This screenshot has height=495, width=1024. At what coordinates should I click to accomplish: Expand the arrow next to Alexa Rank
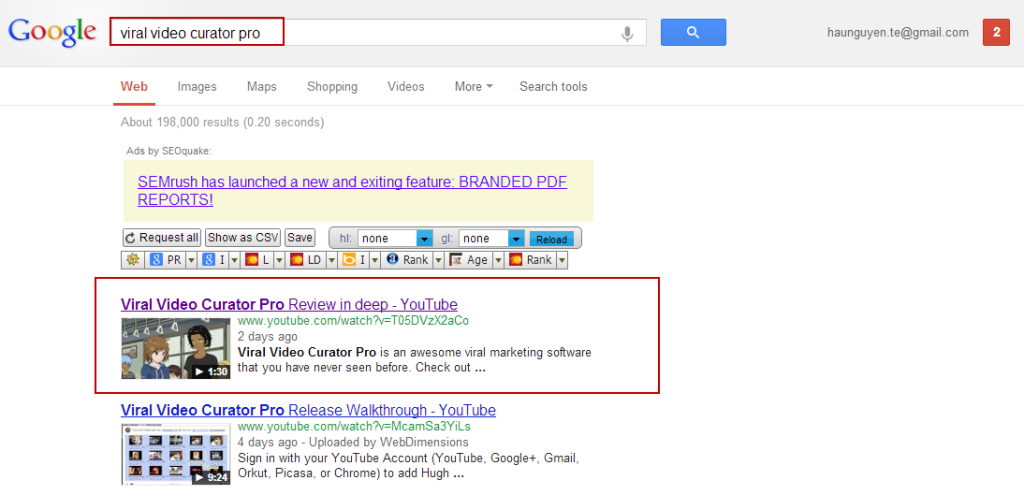(x=438, y=260)
